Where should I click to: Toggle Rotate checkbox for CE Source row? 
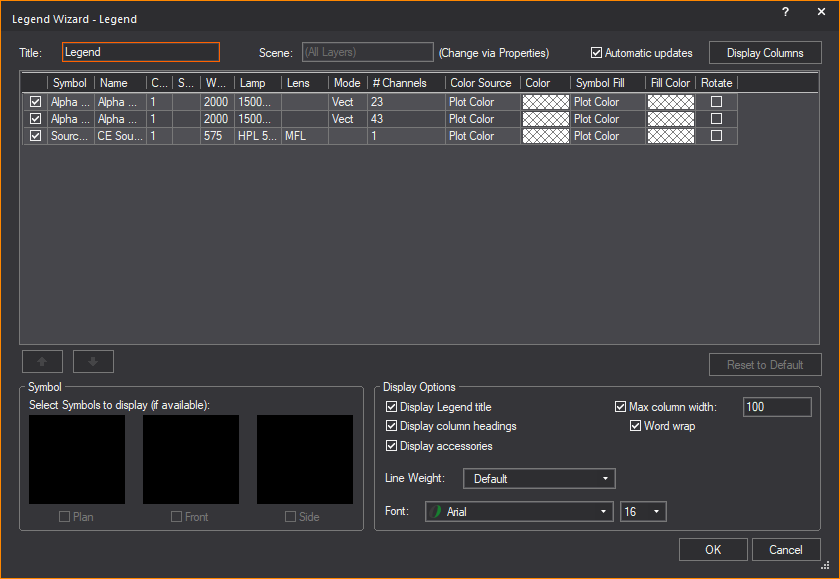point(716,136)
